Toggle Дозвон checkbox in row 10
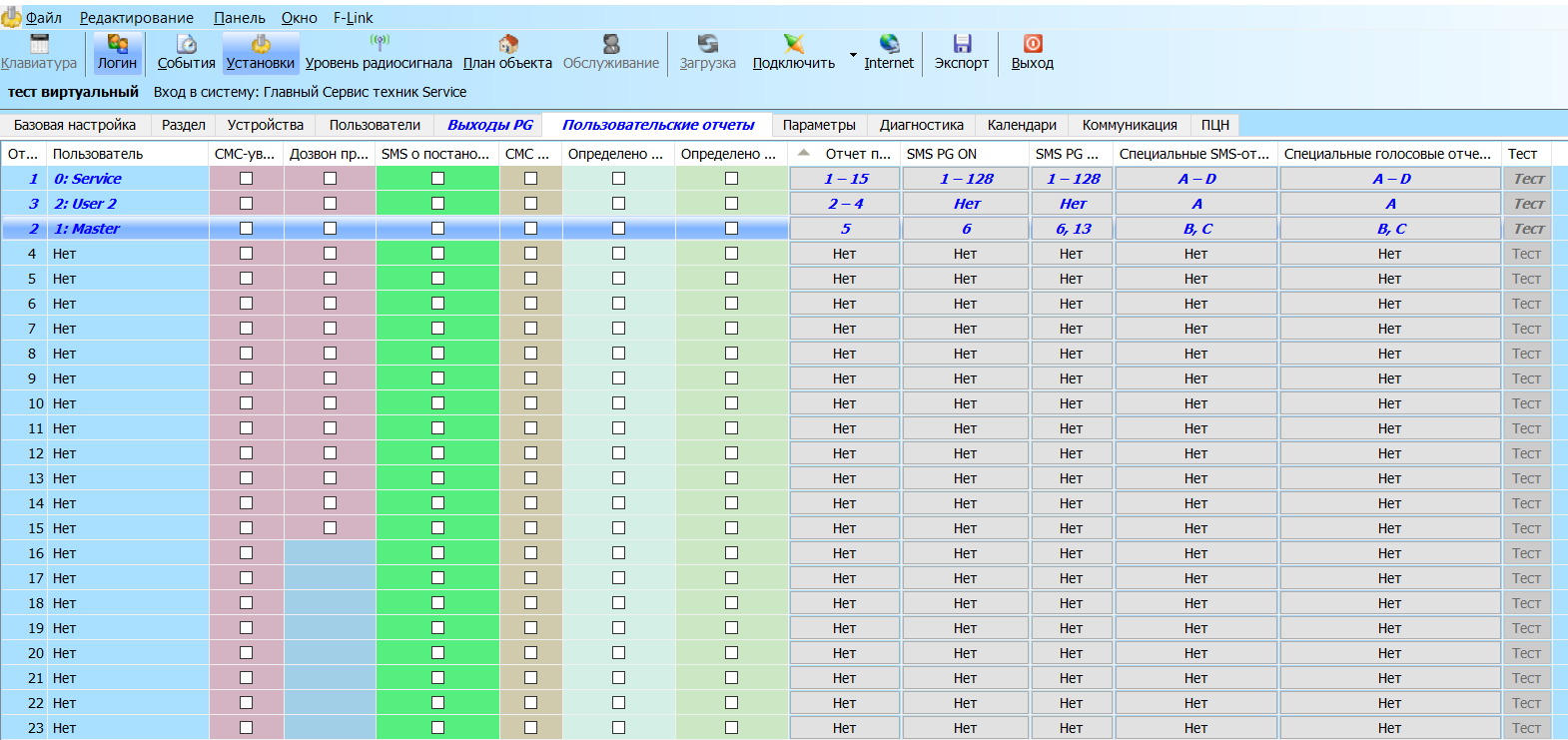 (x=331, y=403)
